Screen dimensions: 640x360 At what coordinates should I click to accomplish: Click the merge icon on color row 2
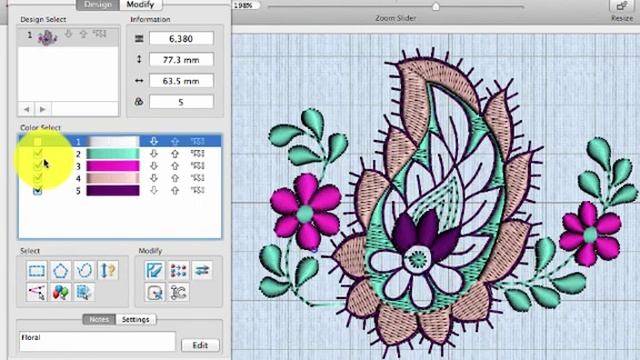click(198, 154)
